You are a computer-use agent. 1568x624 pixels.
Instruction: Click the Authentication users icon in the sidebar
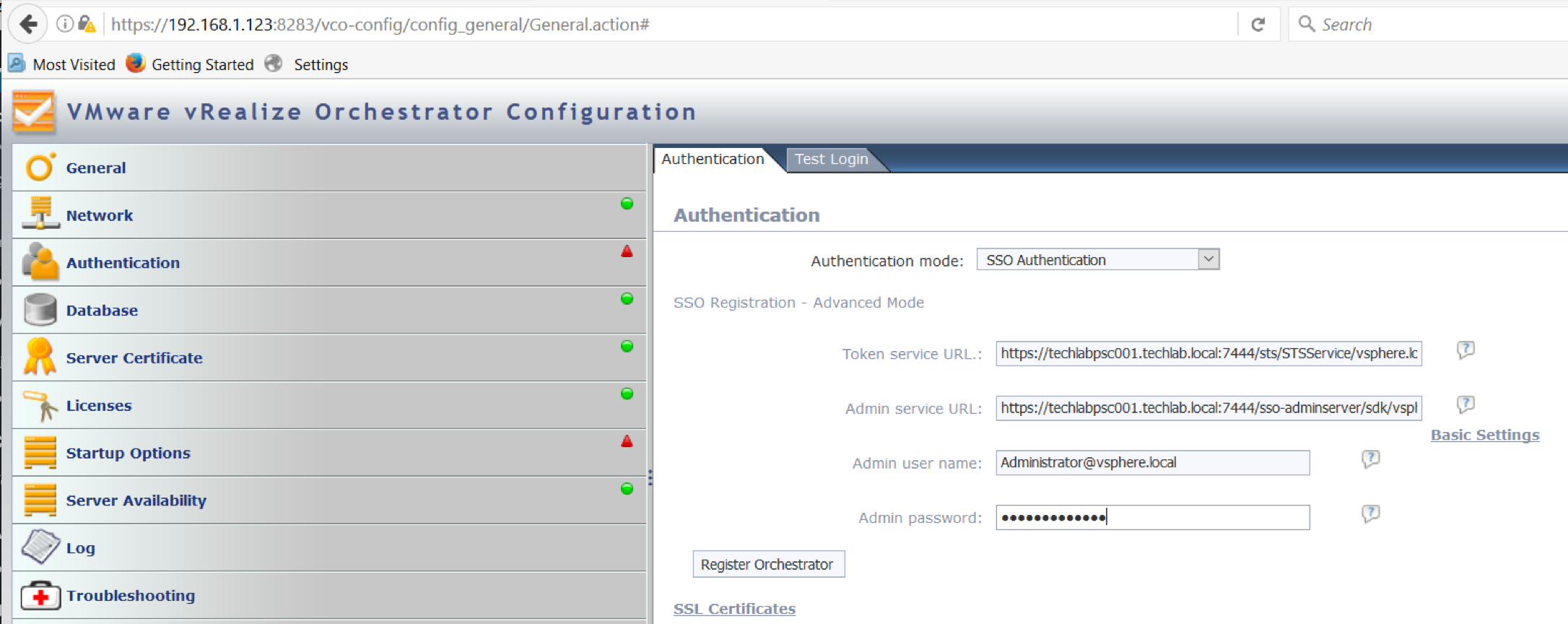point(40,261)
